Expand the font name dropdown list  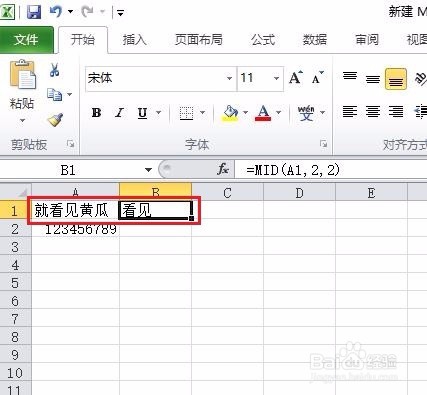tap(229, 78)
